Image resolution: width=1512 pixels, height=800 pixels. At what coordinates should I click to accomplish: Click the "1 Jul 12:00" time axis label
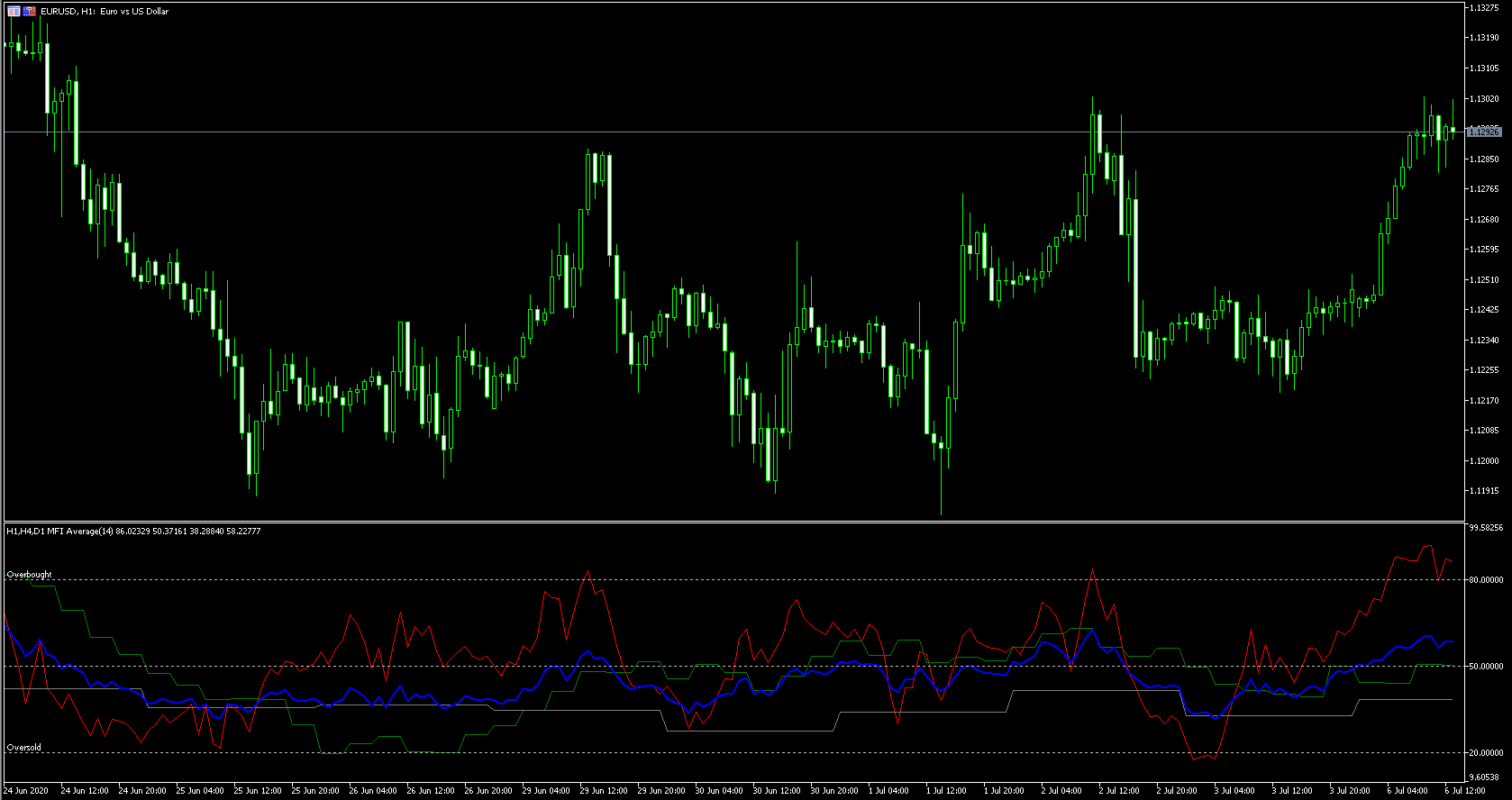tap(946, 791)
